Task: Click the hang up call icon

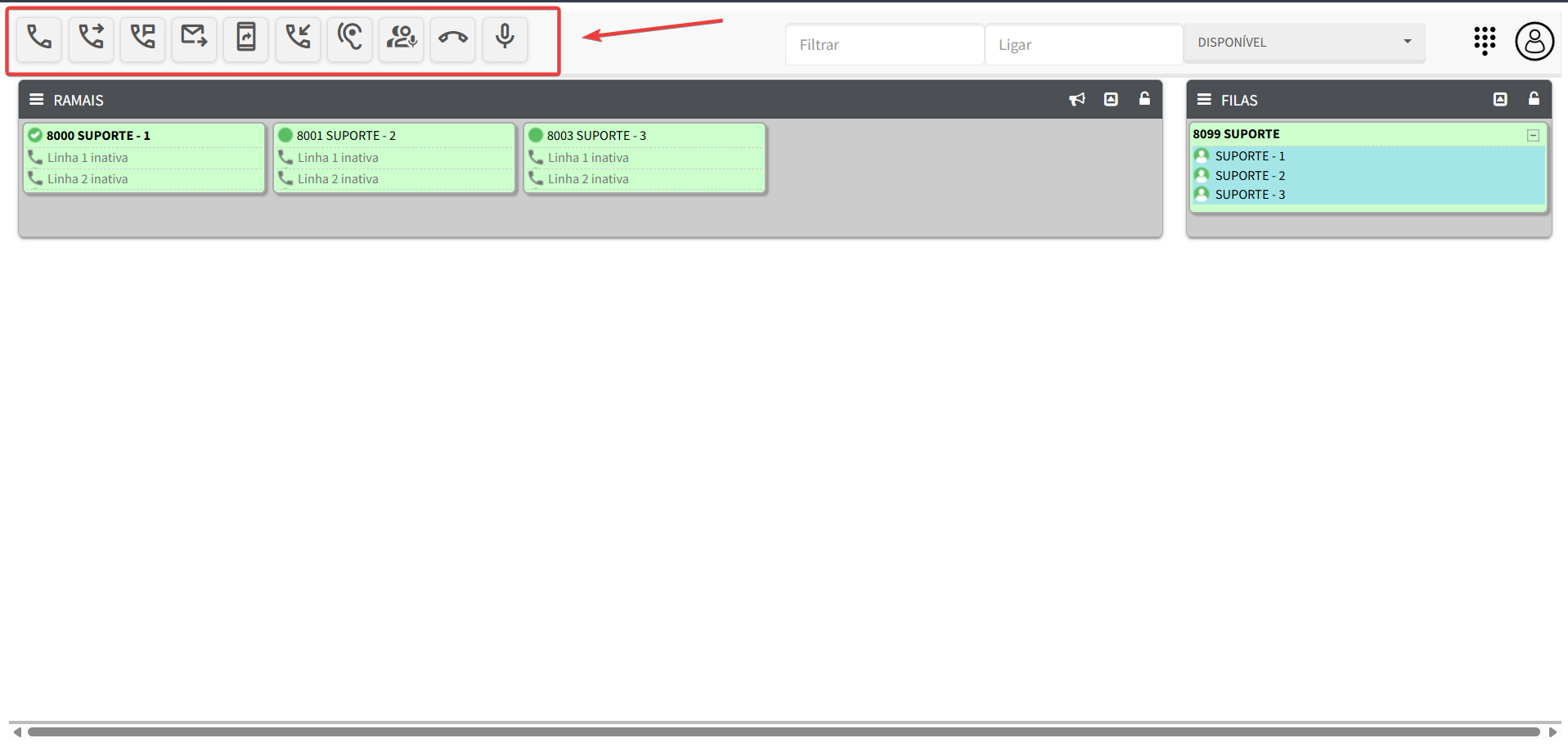Action: pos(452,38)
